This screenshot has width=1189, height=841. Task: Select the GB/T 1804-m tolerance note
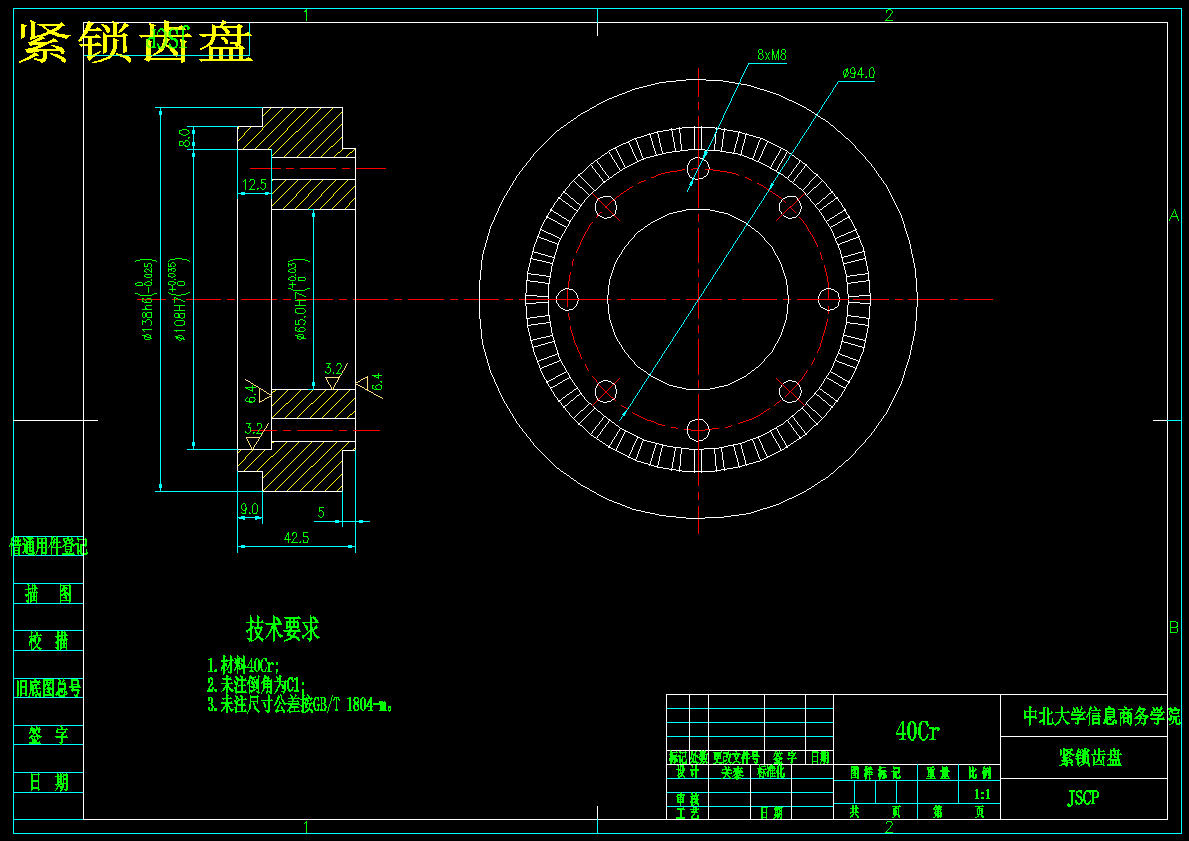click(x=300, y=704)
